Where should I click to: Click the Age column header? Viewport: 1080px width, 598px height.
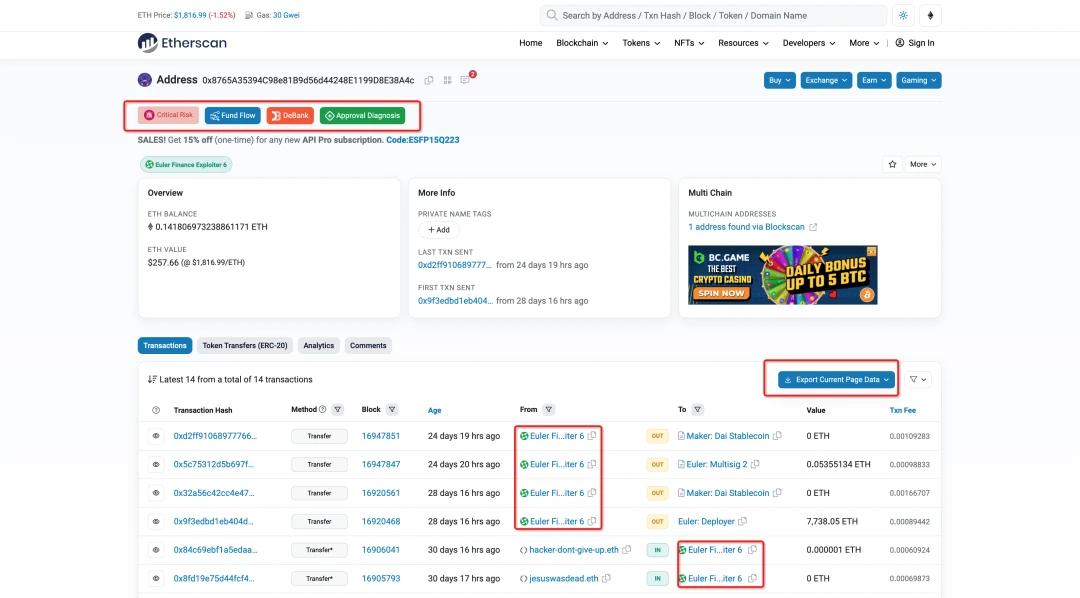click(434, 410)
